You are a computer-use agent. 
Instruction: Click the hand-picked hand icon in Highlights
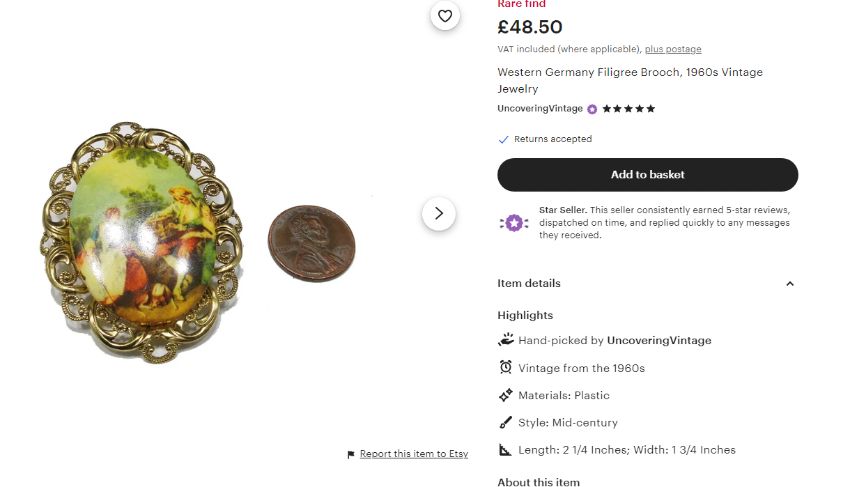coord(505,340)
